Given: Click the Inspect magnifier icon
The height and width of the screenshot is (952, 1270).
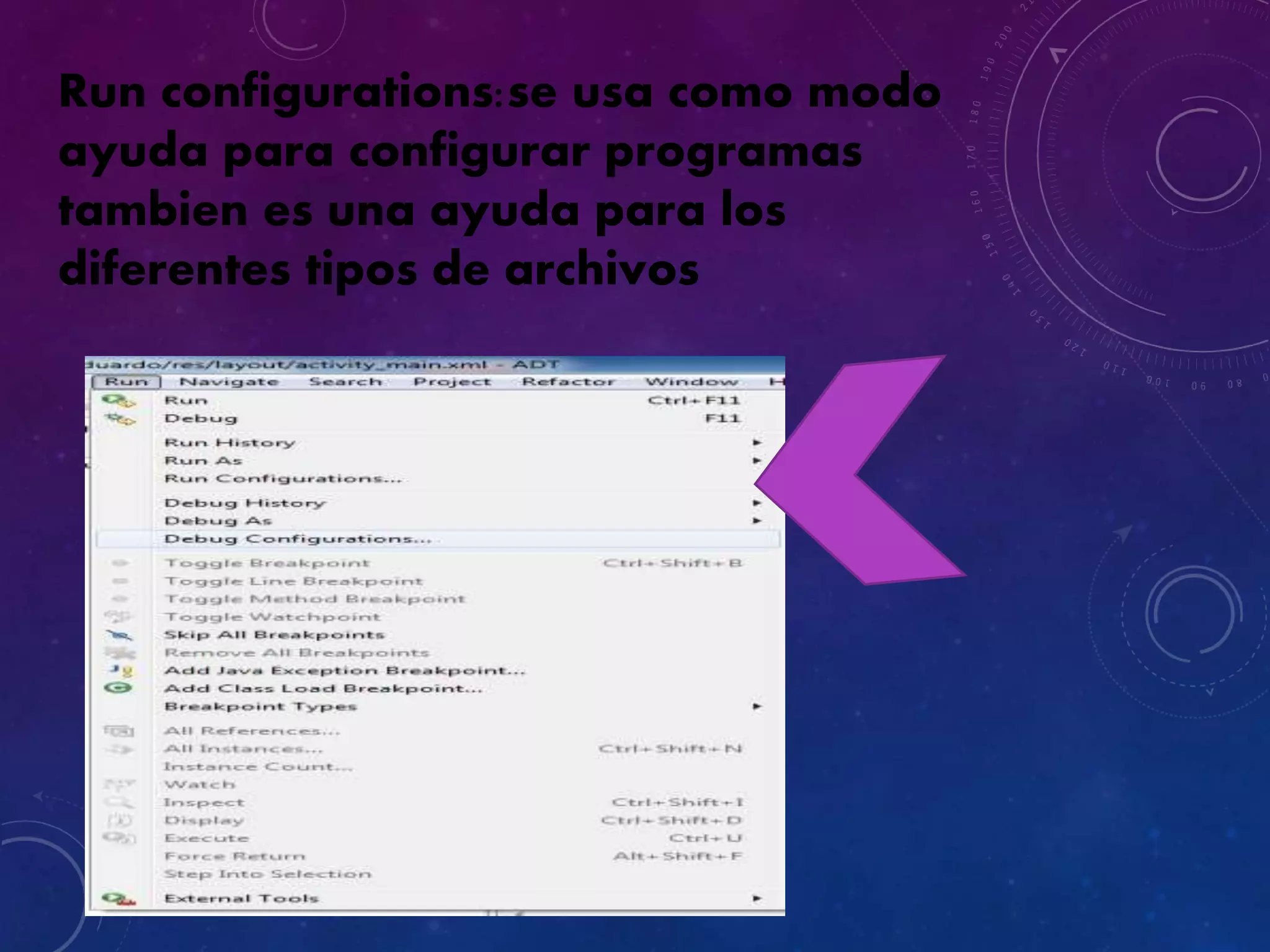Looking at the screenshot, I should [118, 803].
